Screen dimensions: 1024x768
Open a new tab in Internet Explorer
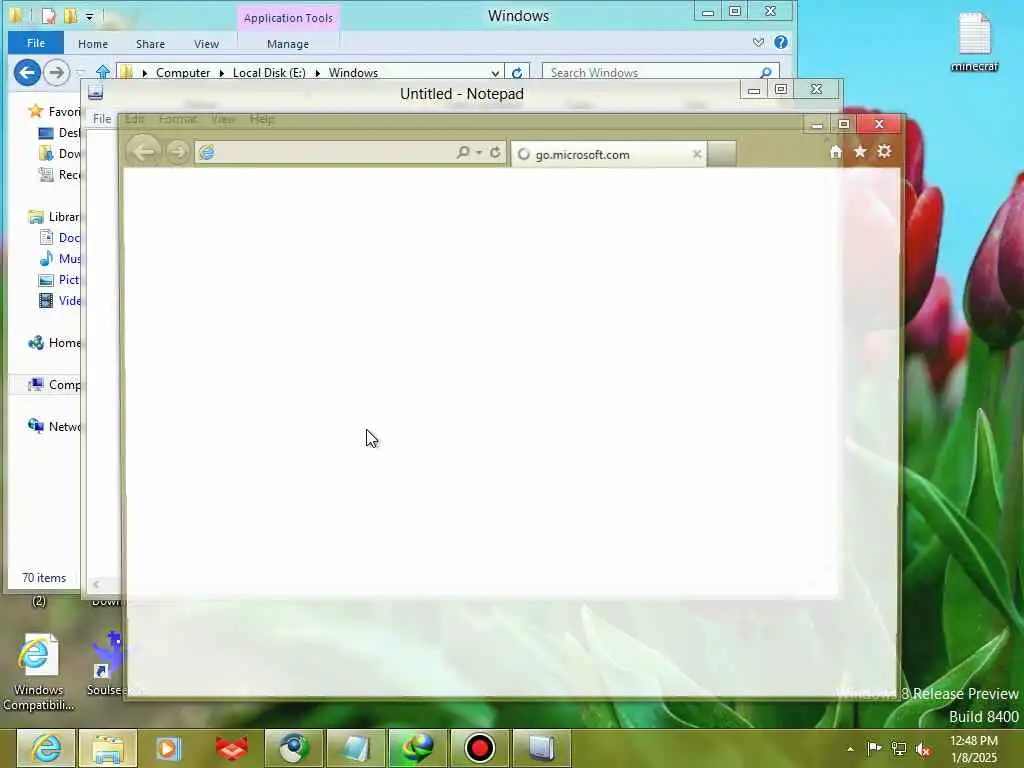pyautogui.click(x=722, y=154)
